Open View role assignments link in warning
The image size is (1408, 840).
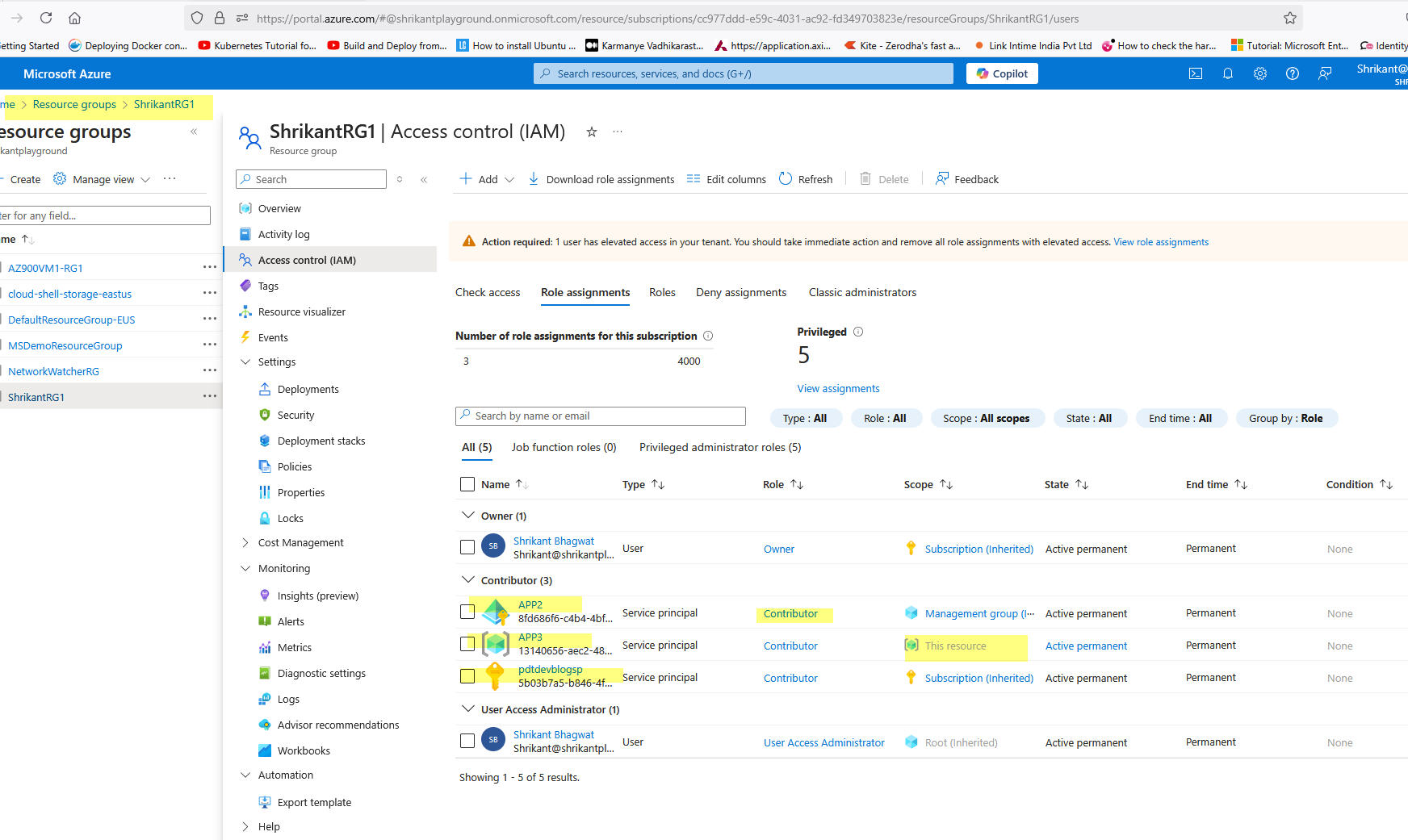tap(1161, 242)
